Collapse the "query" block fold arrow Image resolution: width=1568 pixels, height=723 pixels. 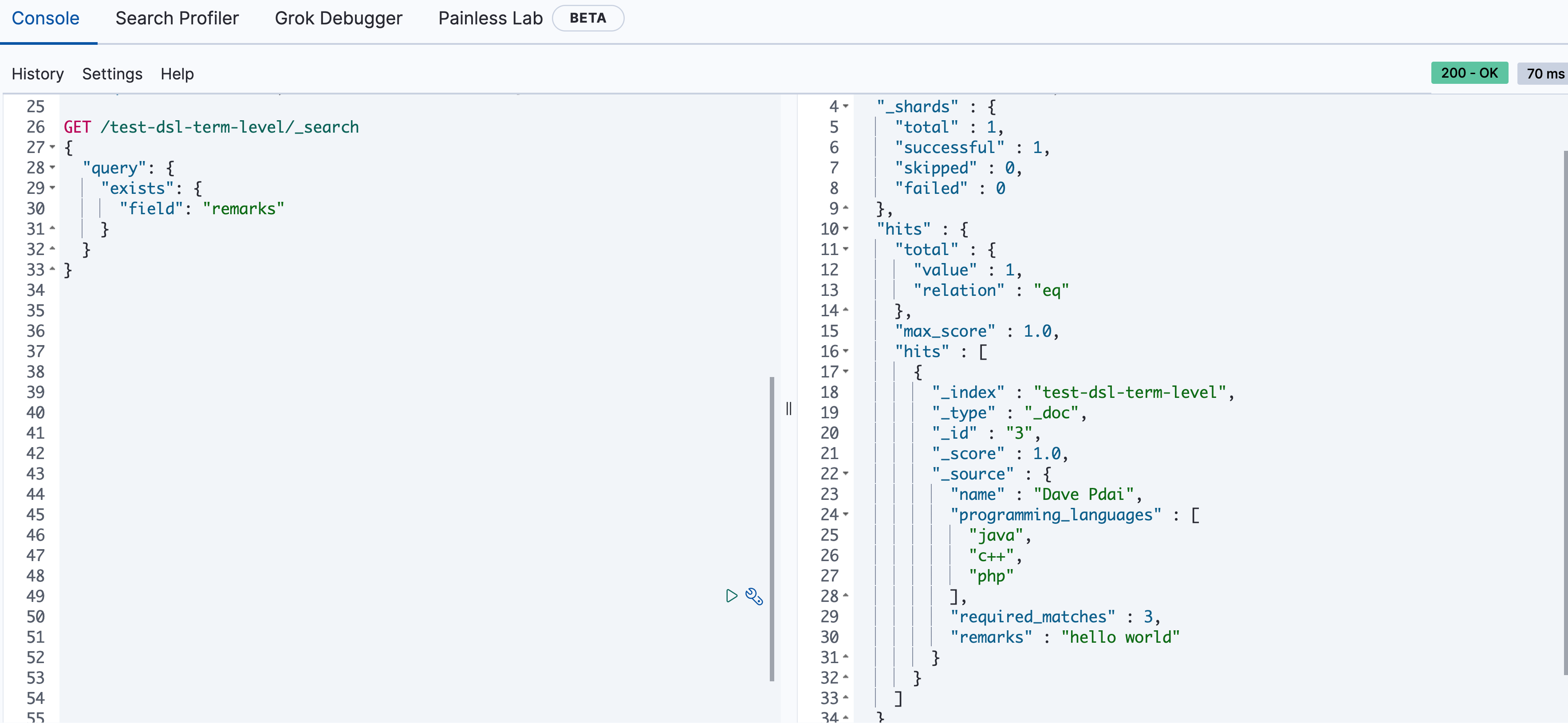pos(52,167)
